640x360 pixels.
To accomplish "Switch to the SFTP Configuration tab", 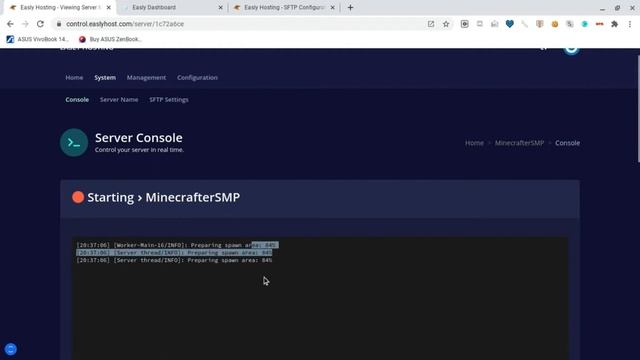I will tap(284, 7).
